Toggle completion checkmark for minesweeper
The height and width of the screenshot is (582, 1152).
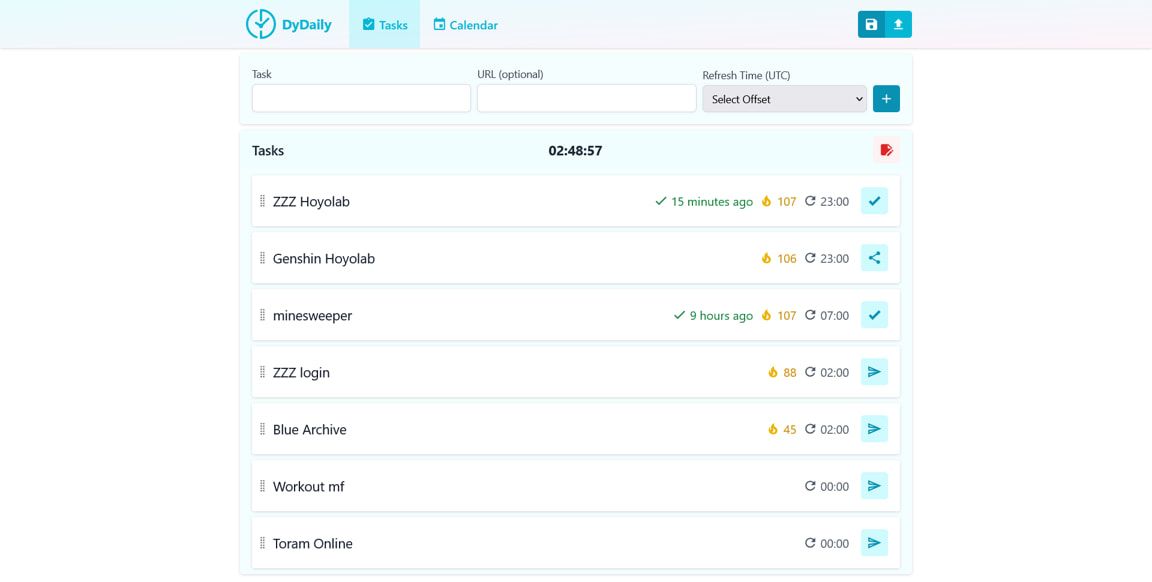[874, 314]
